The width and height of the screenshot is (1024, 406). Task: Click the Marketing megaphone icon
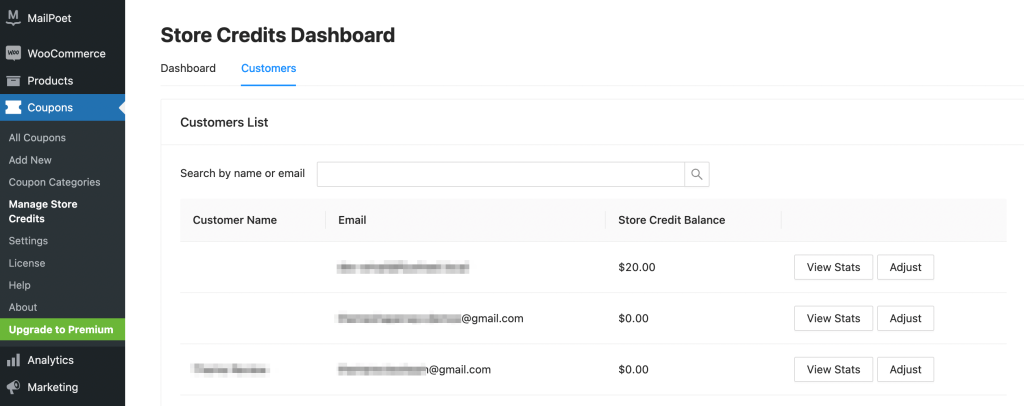click(x=13, y=387)
